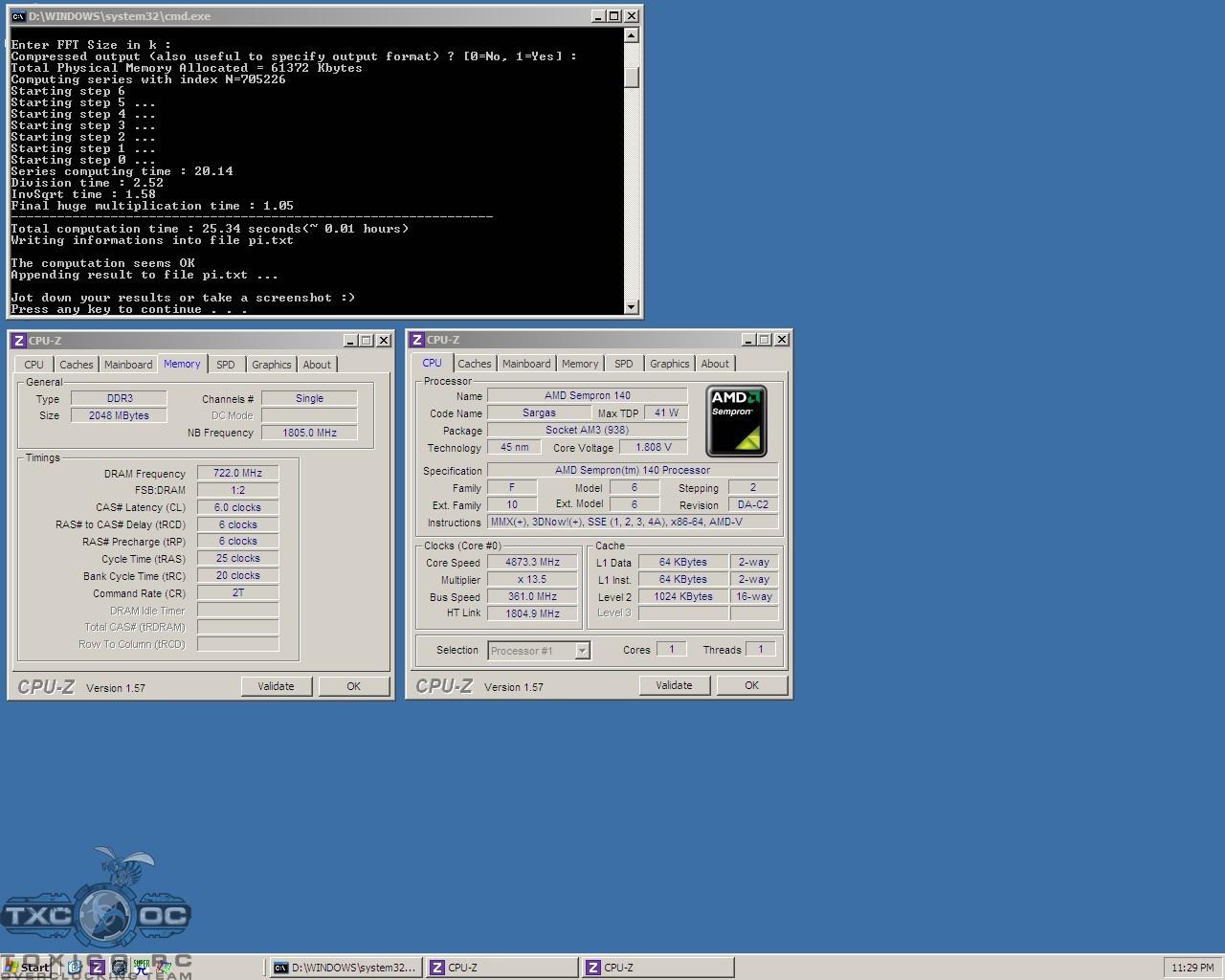Click DRAM Frequency value 722.0 MHz
This screenshot has width=1225, height=980.
(x=238, y=473)
